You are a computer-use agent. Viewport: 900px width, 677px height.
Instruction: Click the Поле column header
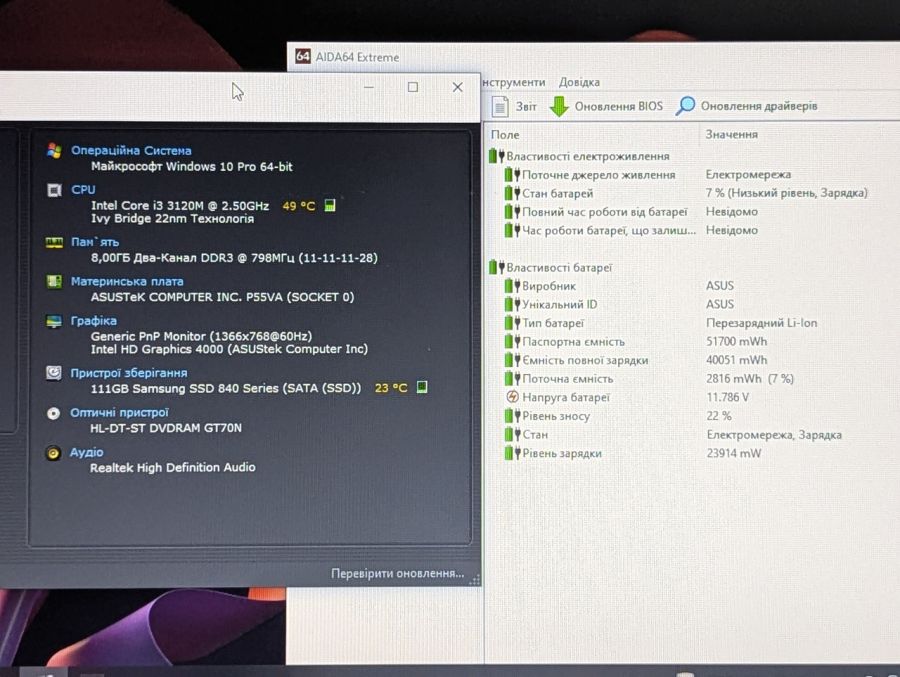[505, 134]
